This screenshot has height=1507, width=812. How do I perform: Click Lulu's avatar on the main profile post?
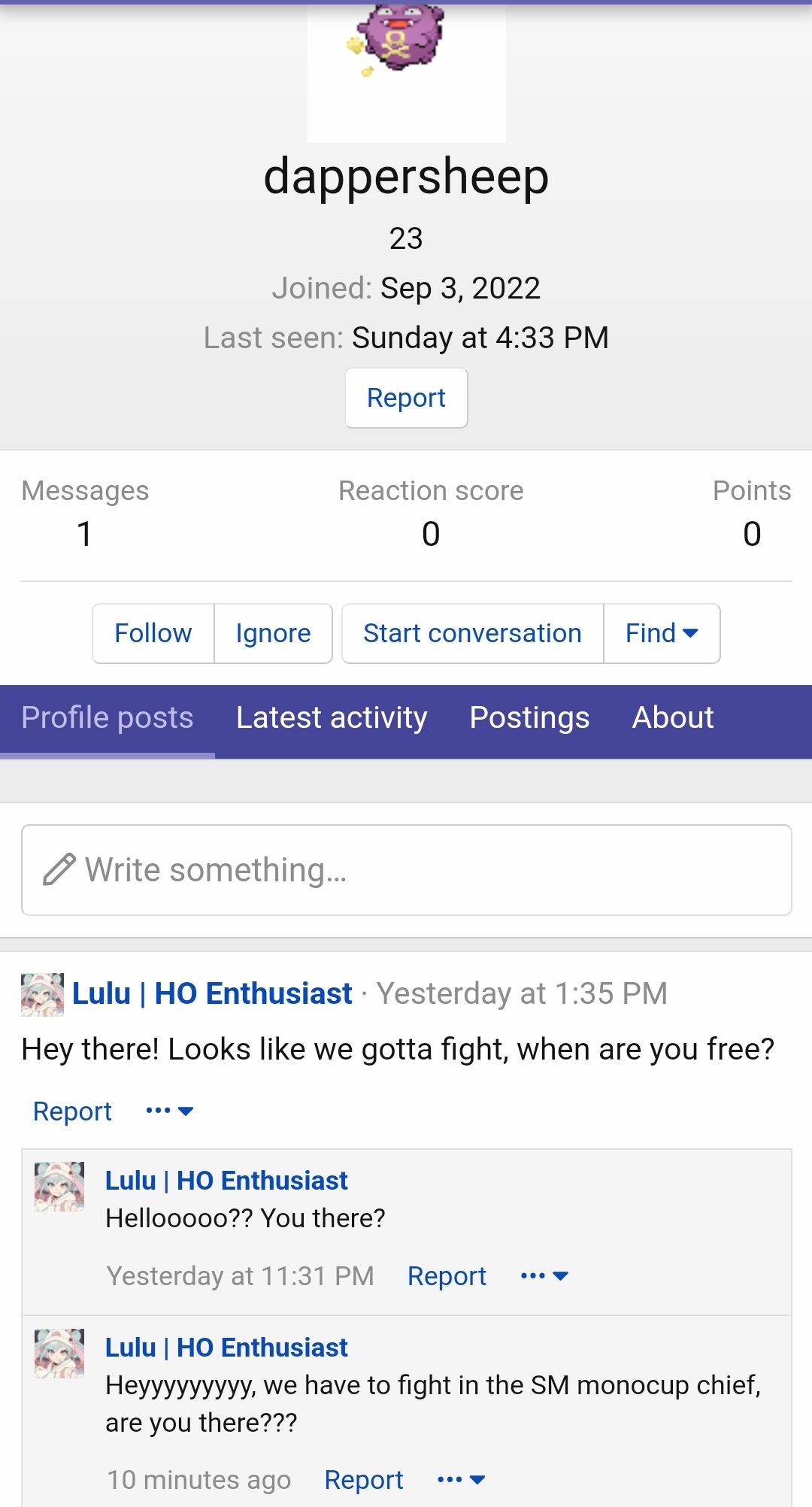[x=42, y=994]
